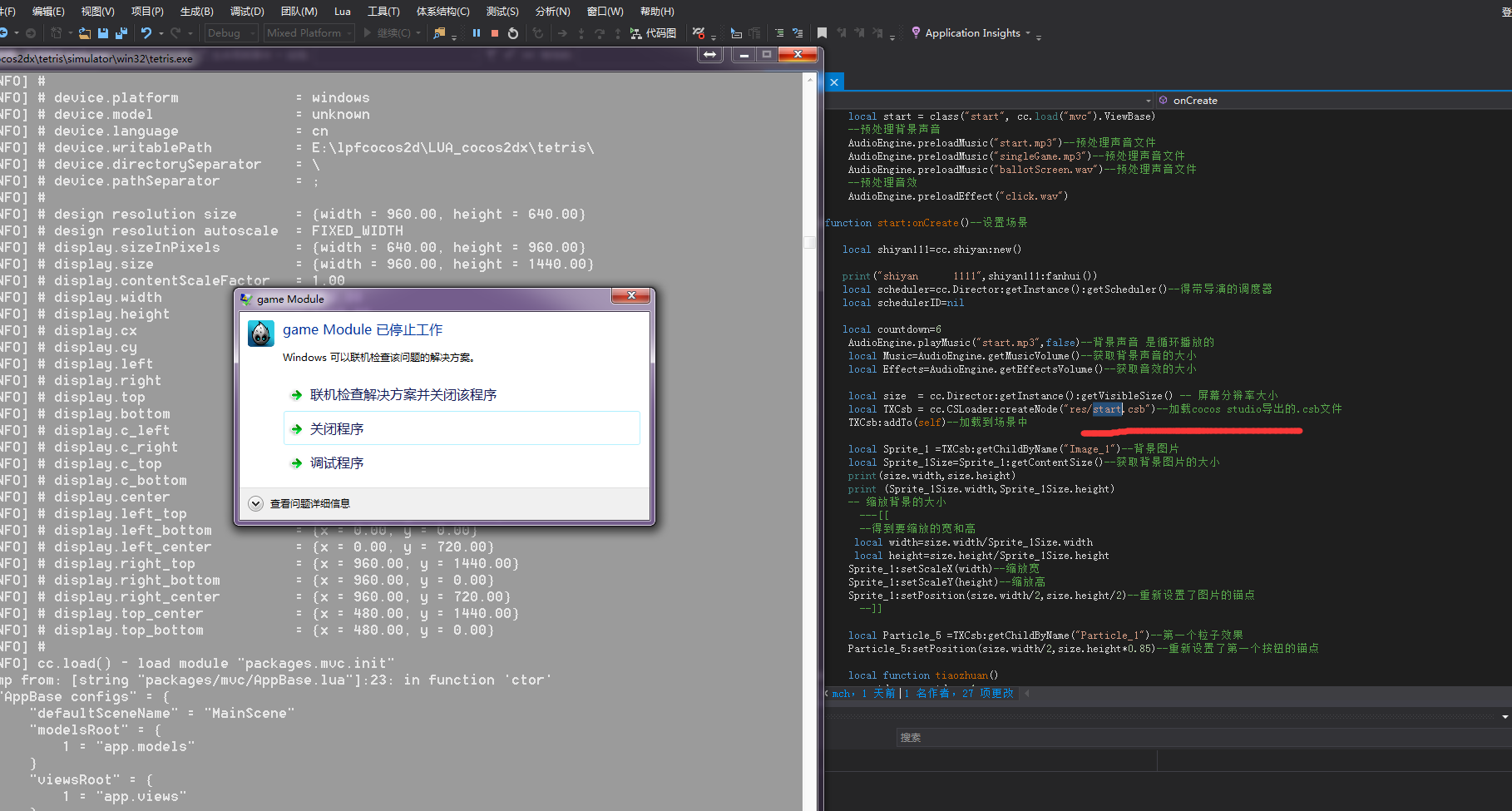Click the Open File folder icon
This screenshot has width=1512, height=811.
85,33
